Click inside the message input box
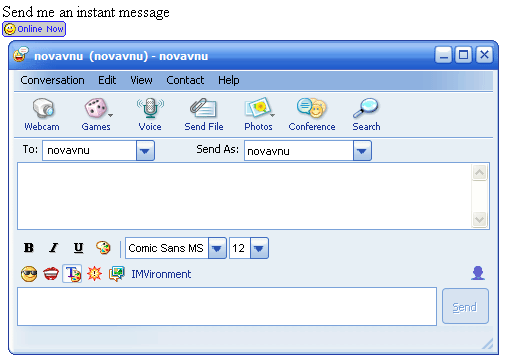 pos(227,306)
